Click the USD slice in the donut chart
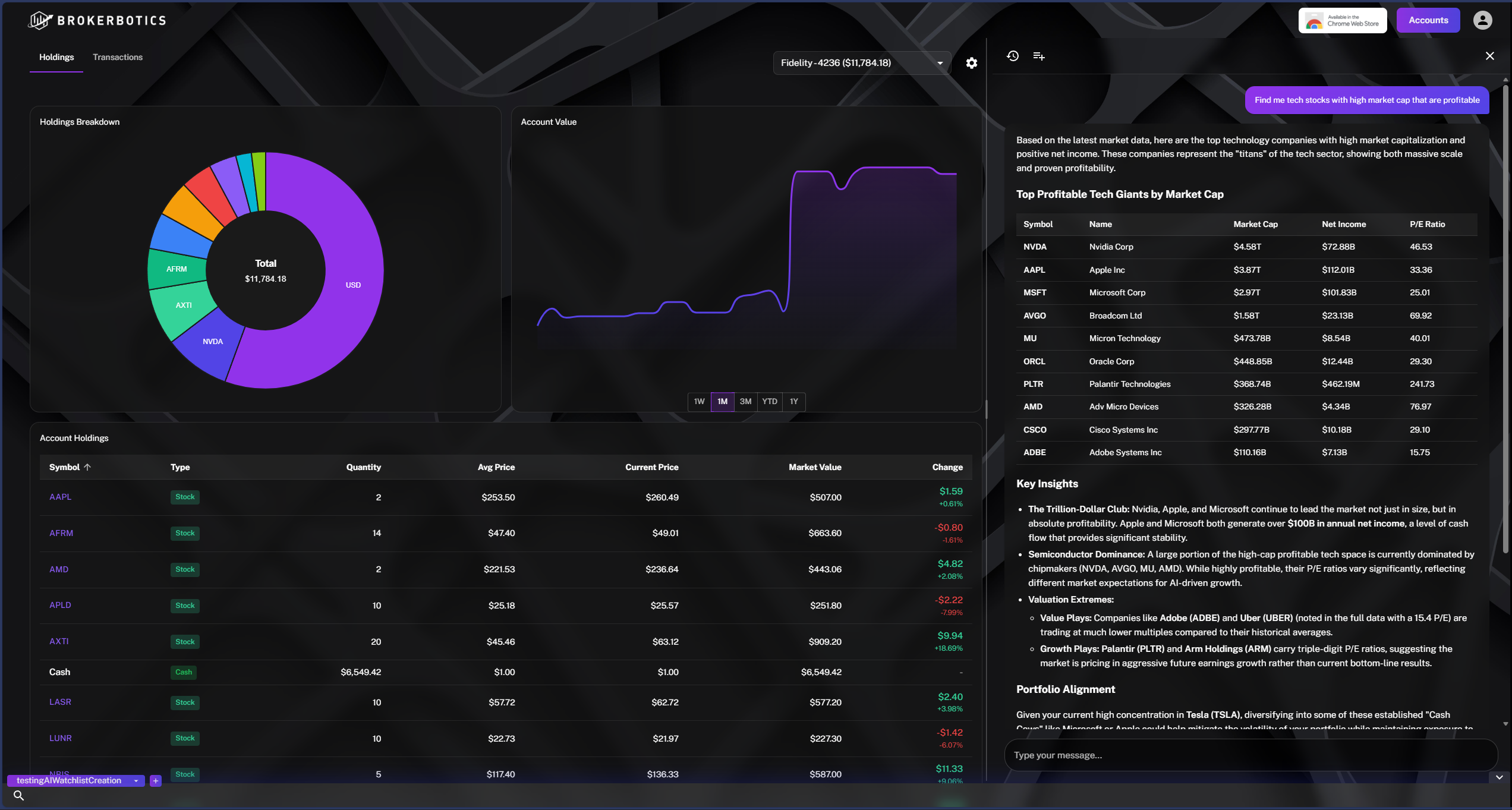 [x=353, y=285]
